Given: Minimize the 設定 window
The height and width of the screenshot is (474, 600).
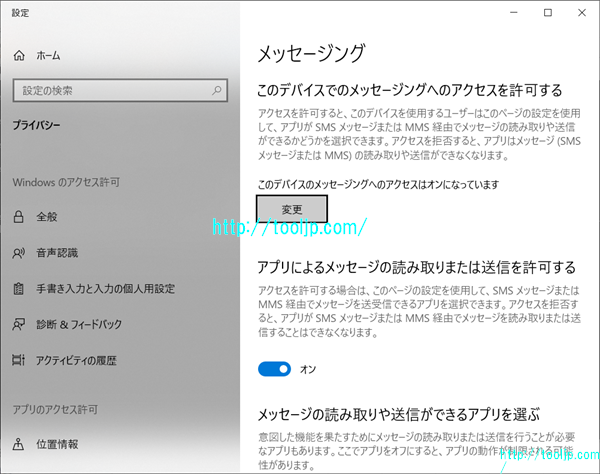Looking at the screenshot, I should coord(514,13).
